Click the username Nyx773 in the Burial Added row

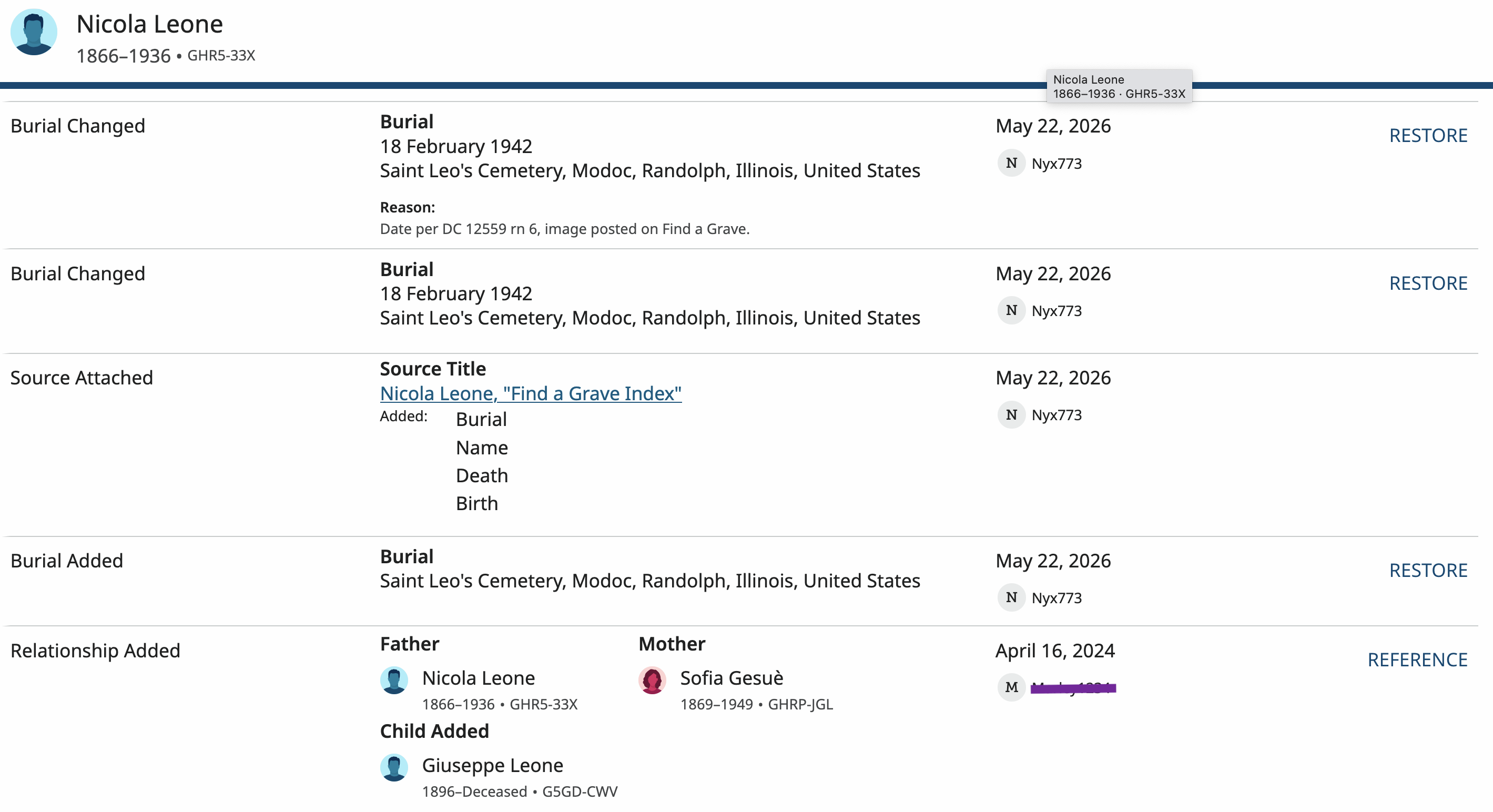coord(1057,598)
